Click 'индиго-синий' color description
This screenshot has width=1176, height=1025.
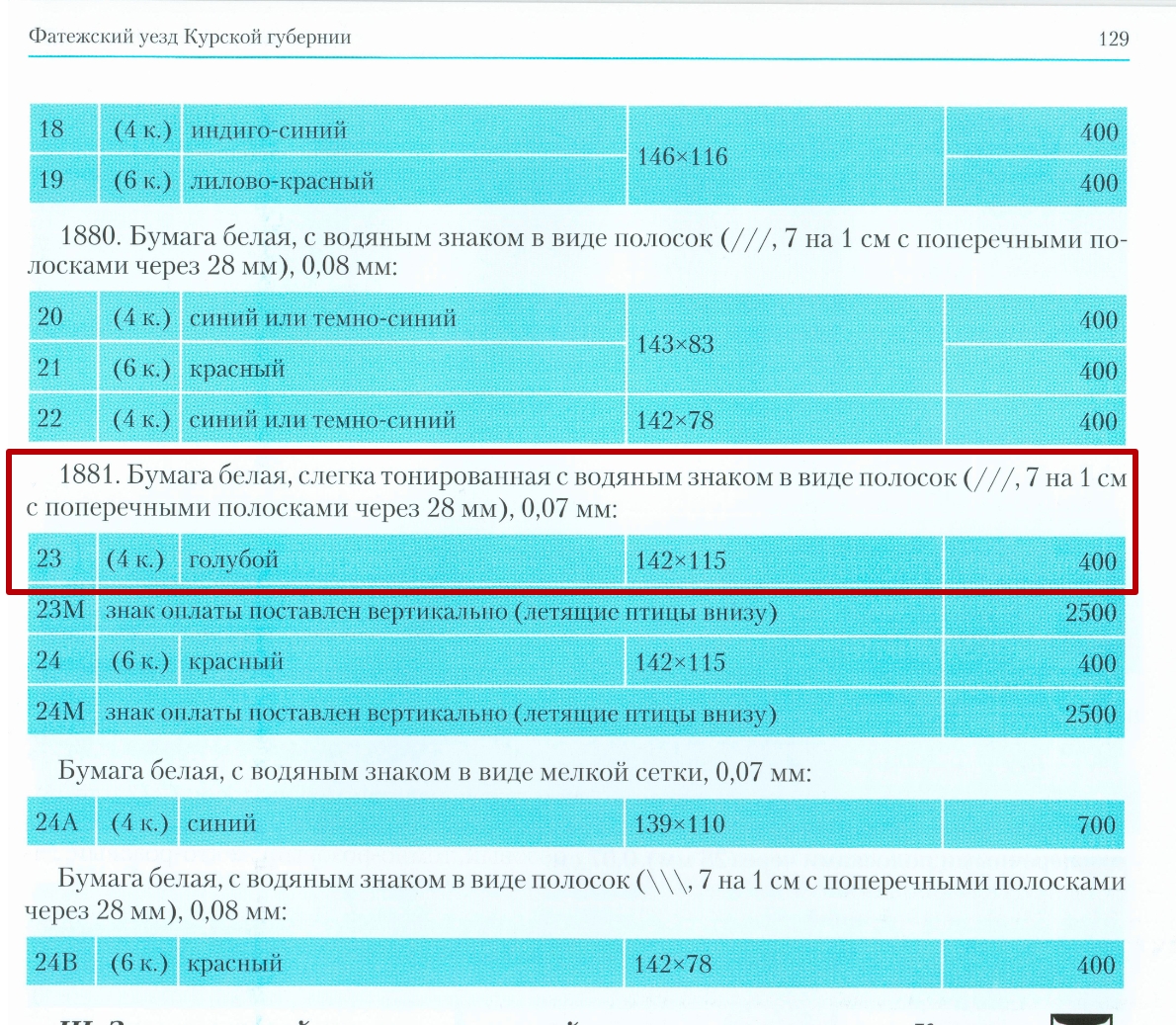(x=269, y=130)
